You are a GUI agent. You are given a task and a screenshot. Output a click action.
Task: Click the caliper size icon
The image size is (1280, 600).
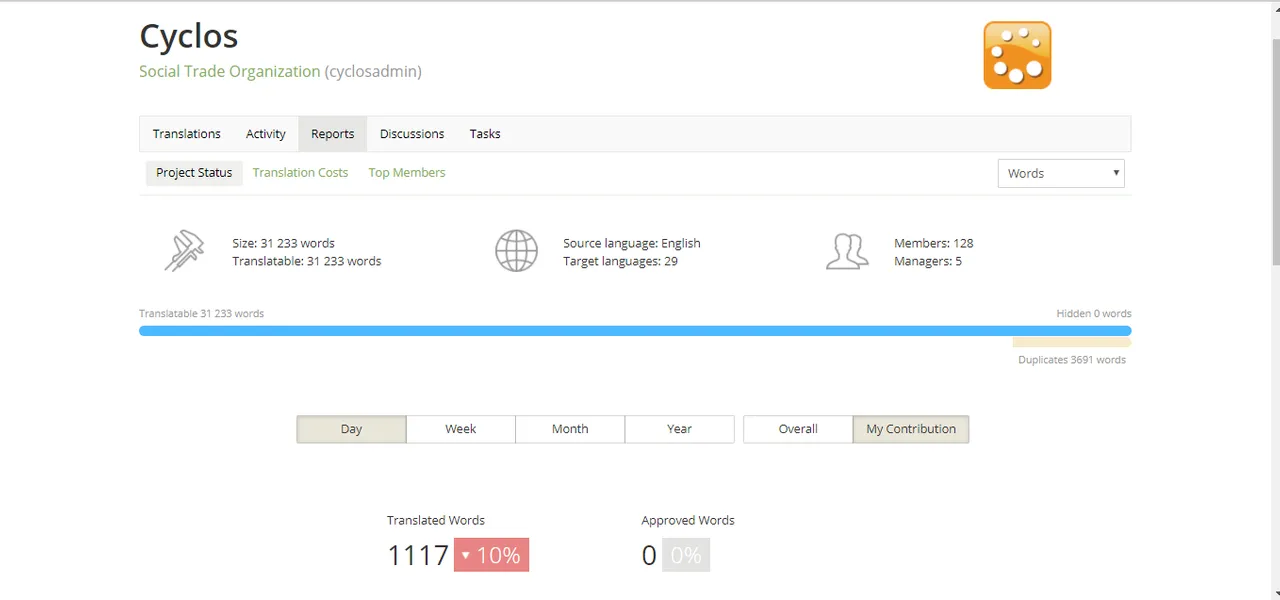pos(184,251)
